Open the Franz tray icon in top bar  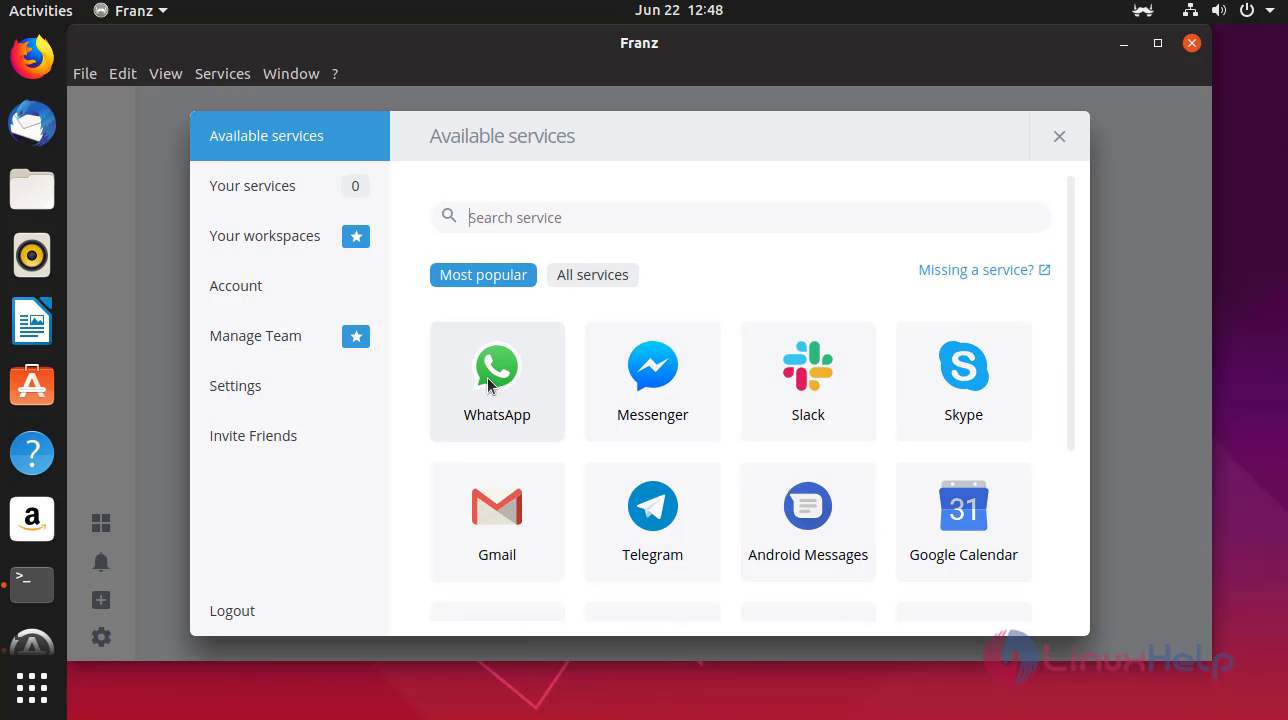point(1142,11)
